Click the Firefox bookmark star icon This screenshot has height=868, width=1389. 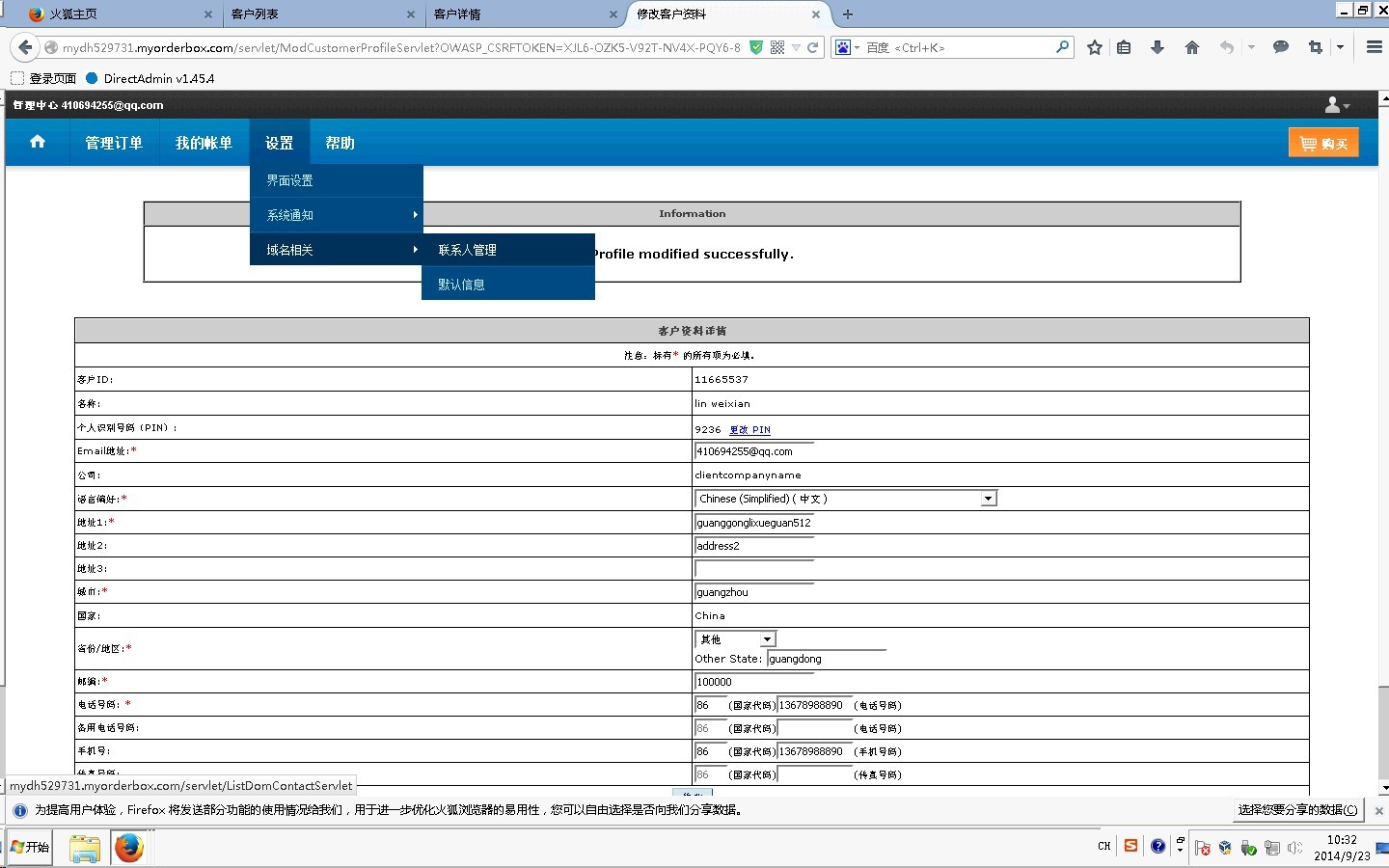coord(1094,47)
